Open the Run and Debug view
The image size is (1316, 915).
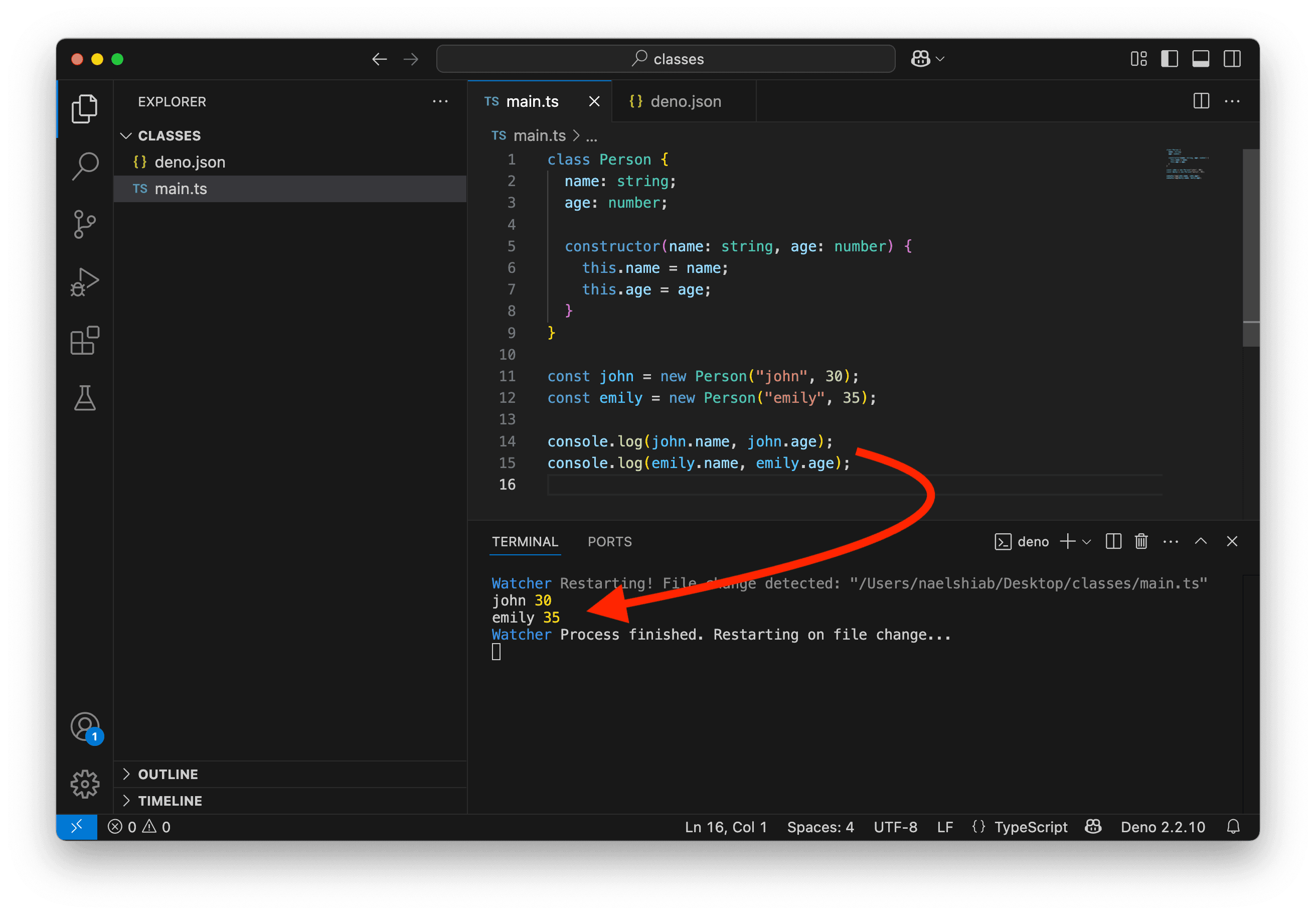coord(84,282)
